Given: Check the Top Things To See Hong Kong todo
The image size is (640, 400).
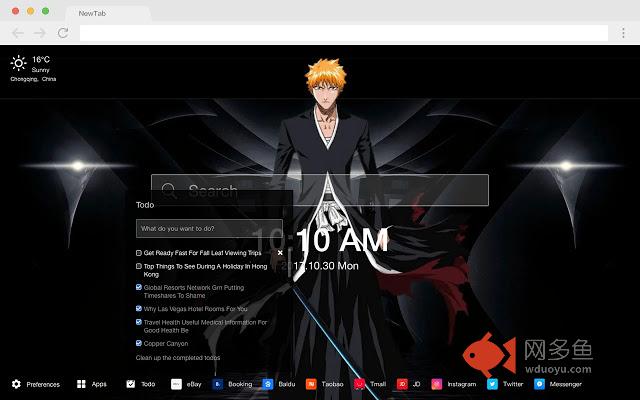Looking at the screenshot, I should [139, 266].
